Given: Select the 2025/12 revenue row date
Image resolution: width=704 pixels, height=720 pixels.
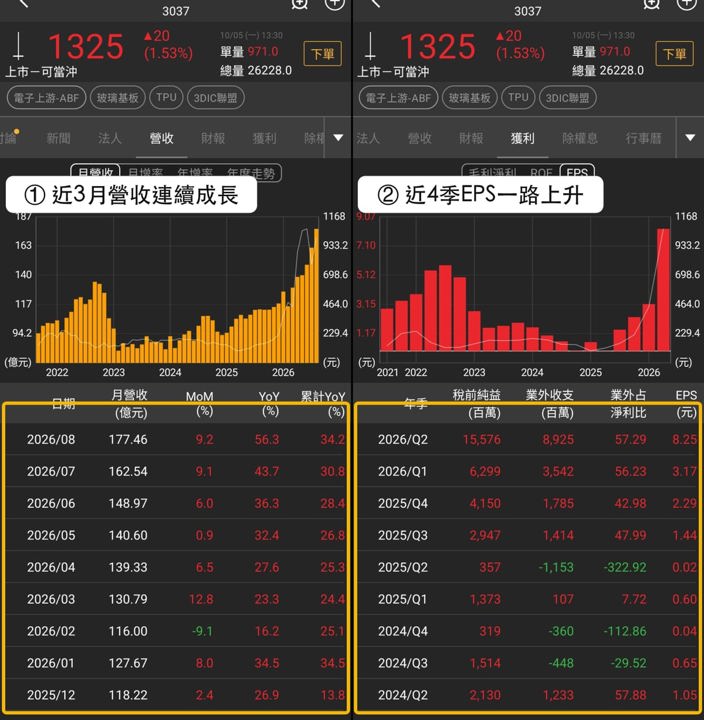Looking at the screenshot, I should (51, 695).
